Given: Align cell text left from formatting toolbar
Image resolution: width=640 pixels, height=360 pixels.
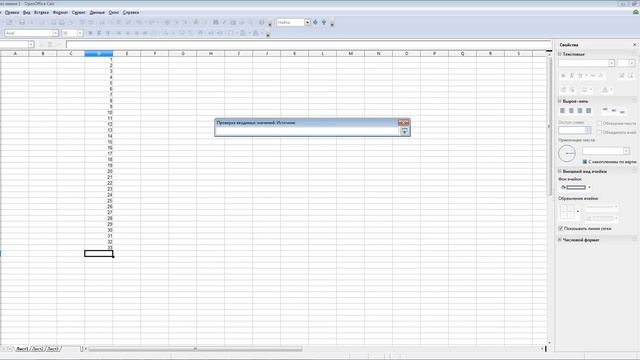Looking at the screenshot, I should [119, 33].
